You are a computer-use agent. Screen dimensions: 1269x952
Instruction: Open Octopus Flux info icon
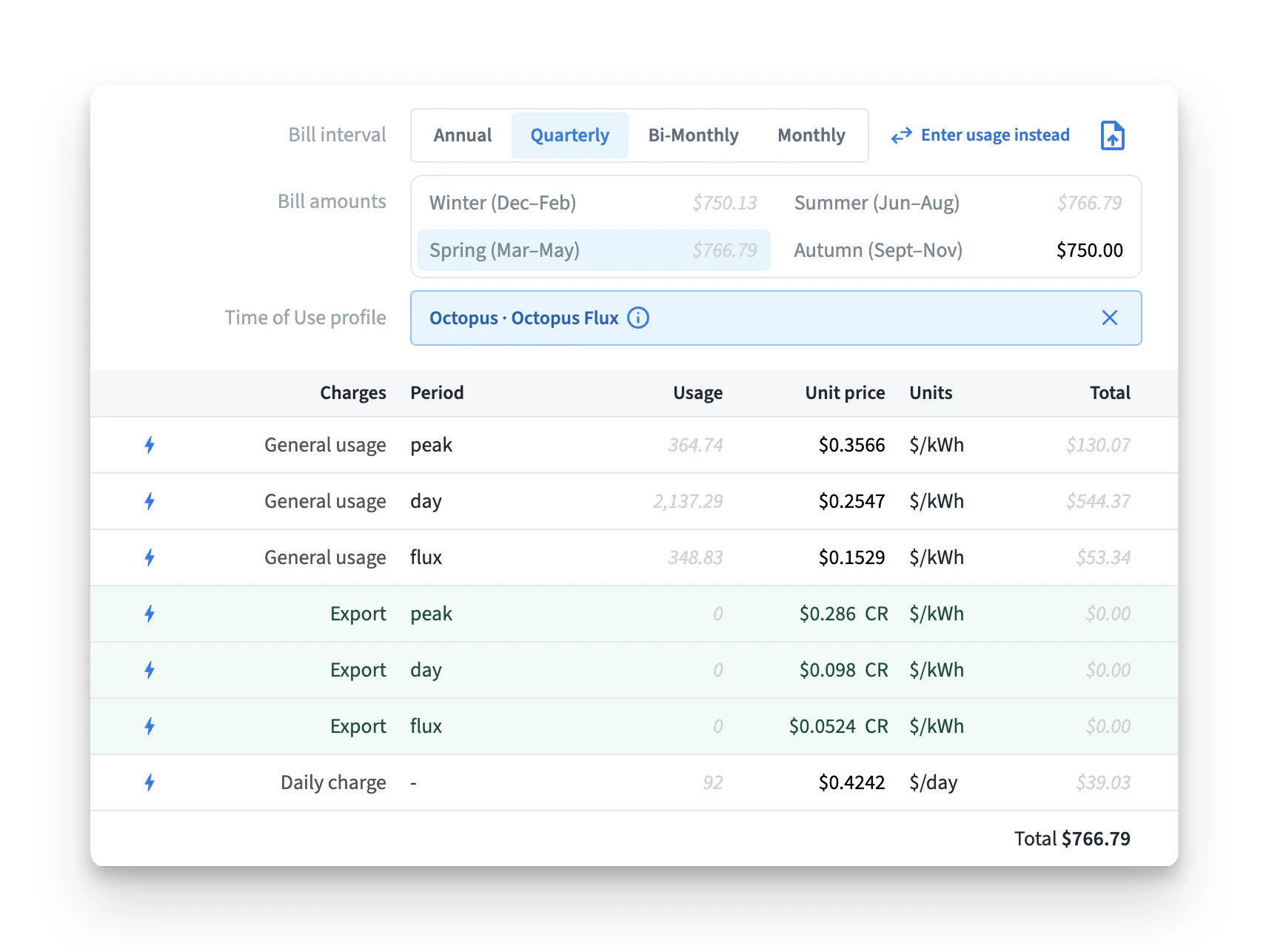tap(637, 318)
